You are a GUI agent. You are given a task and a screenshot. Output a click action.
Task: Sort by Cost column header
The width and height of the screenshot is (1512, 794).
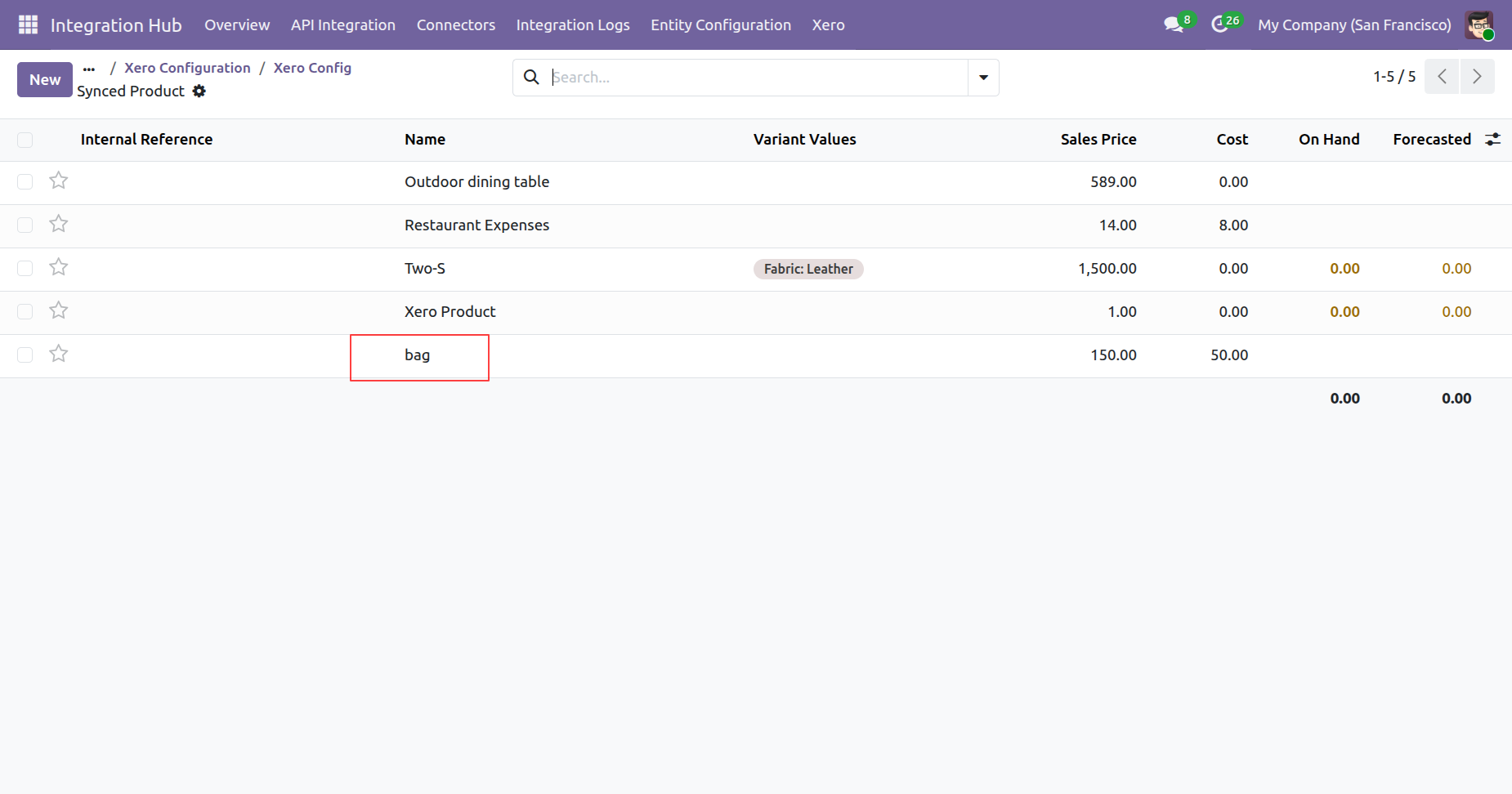pos(1232,140)
